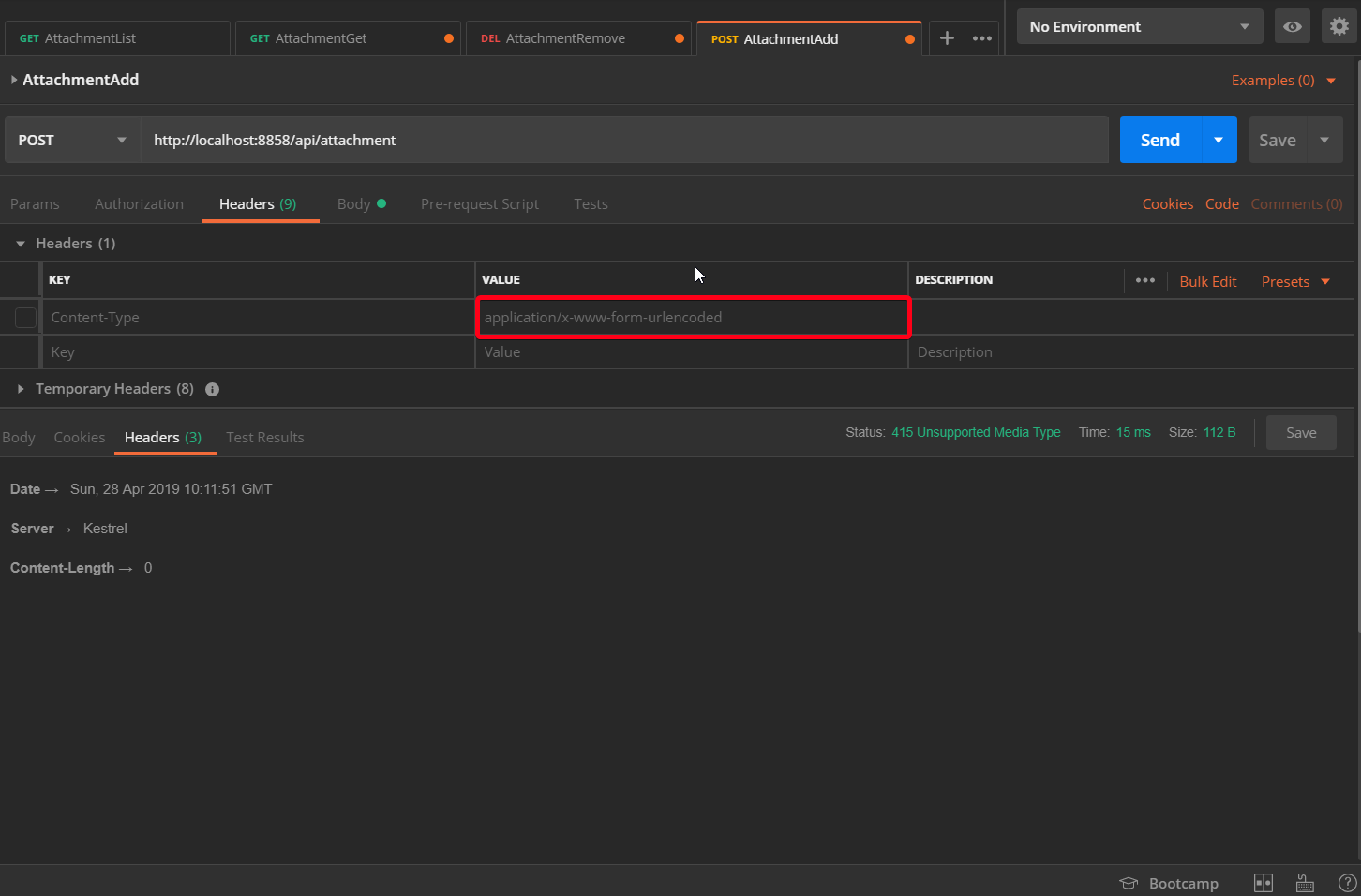
Task: Open keyboard shortcuts icon in status bar
Action: pyautogui.click(x=1305, y=883)
